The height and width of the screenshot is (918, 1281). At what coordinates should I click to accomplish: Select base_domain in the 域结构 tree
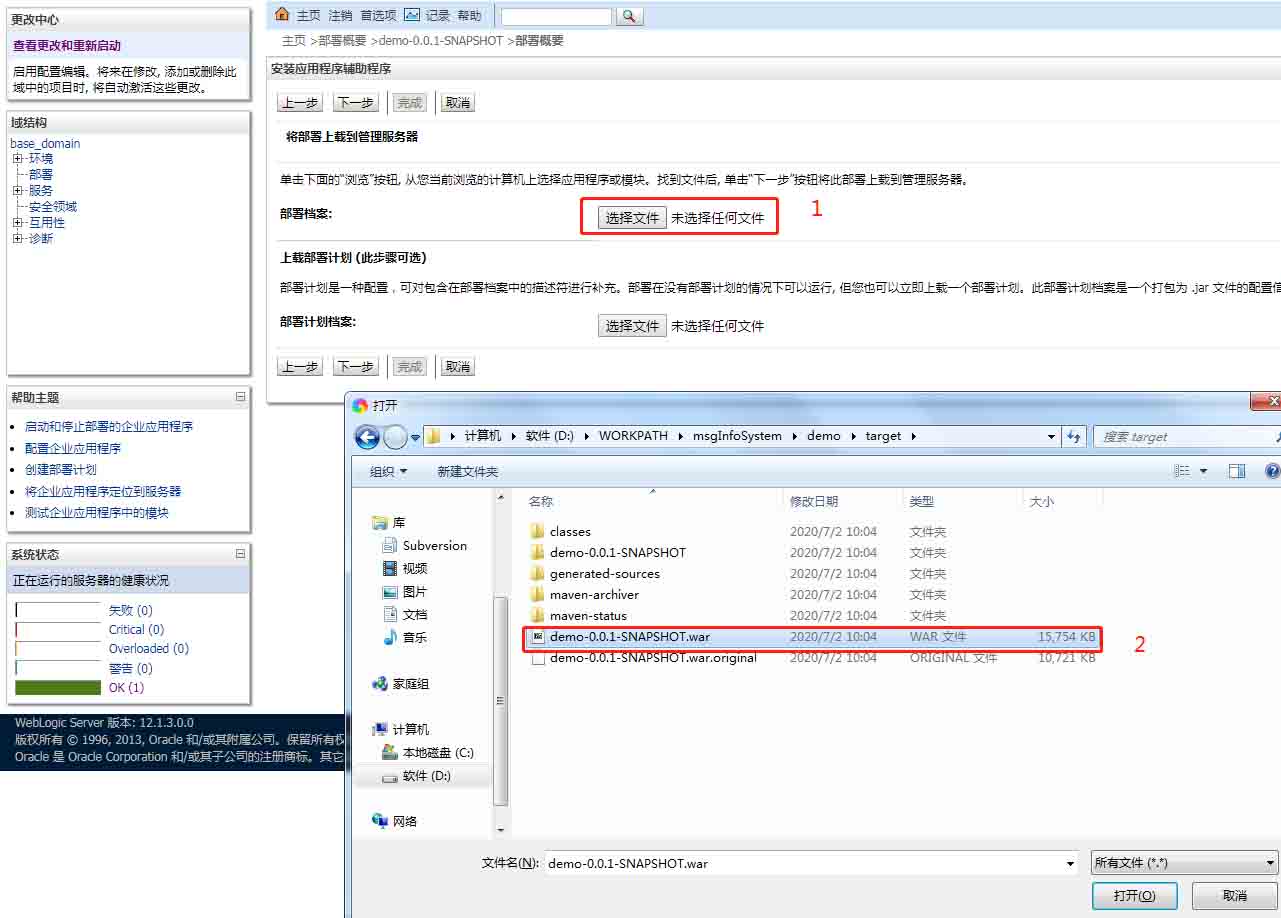pyautogui.click(x=45, y=143)
